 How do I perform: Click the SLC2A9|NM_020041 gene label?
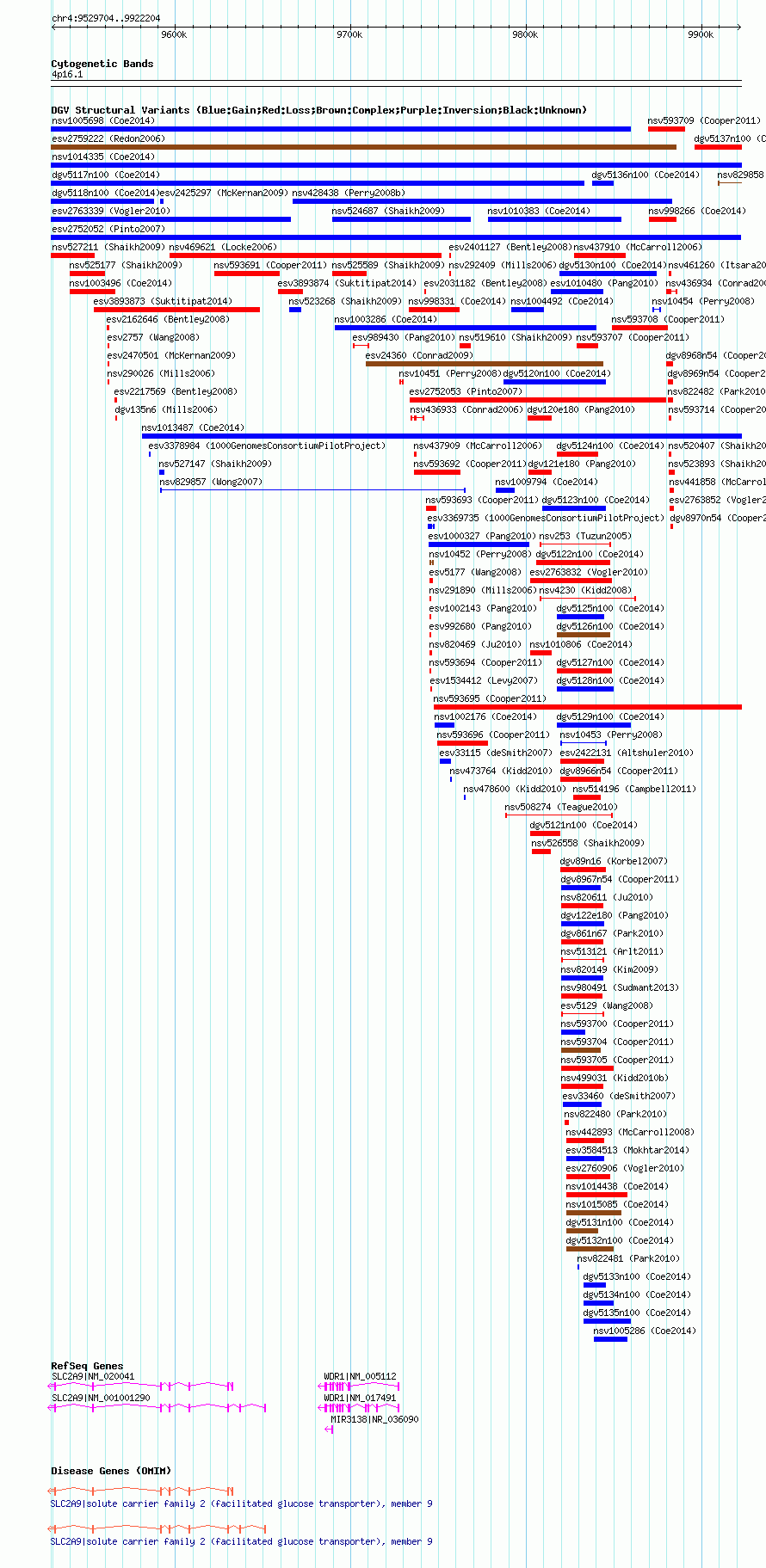tap(93, 1376)
